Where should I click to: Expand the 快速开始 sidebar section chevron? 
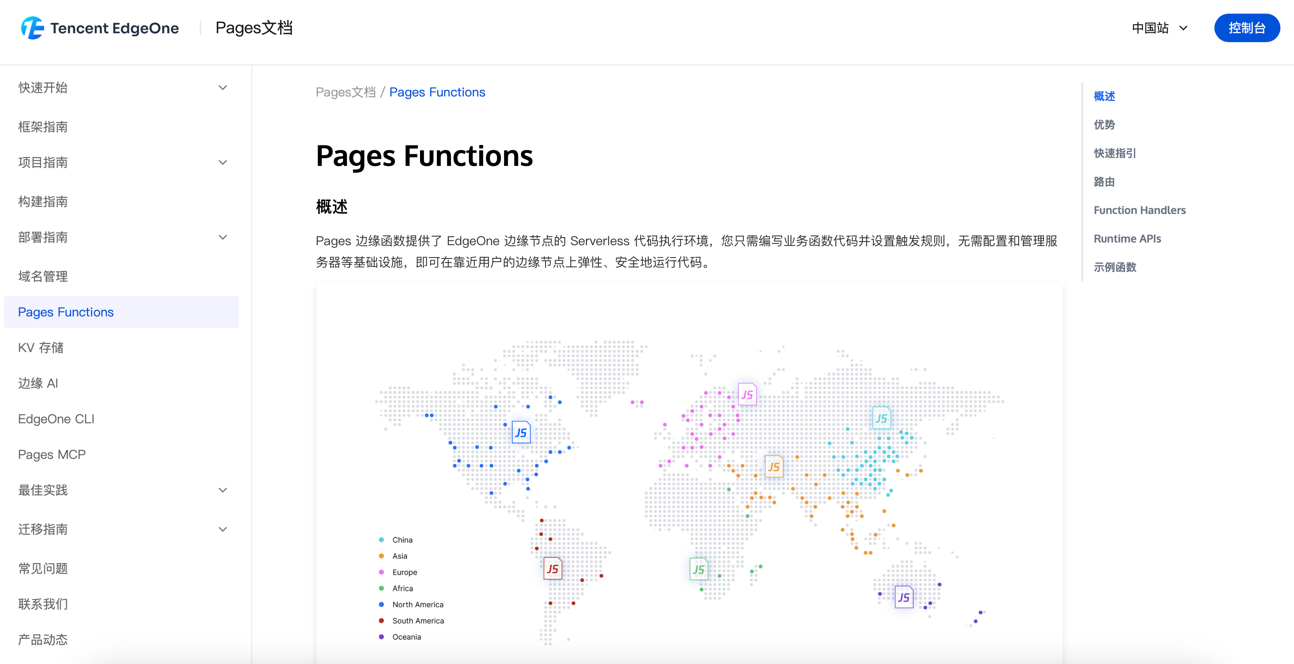click(x=223, y=88)
